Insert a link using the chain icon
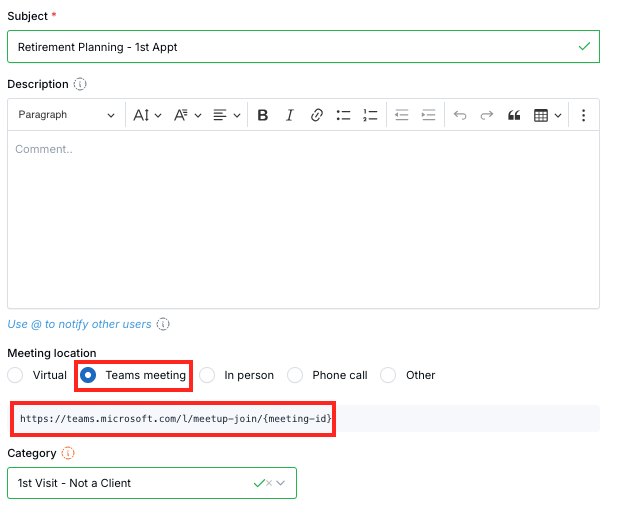 click(316, 115)
